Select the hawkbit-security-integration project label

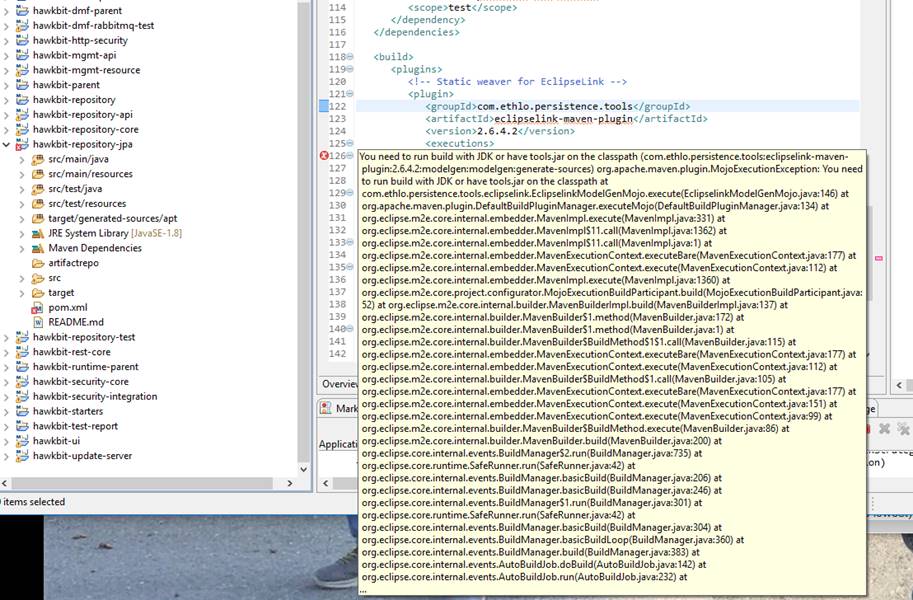[x=95, y=397]
